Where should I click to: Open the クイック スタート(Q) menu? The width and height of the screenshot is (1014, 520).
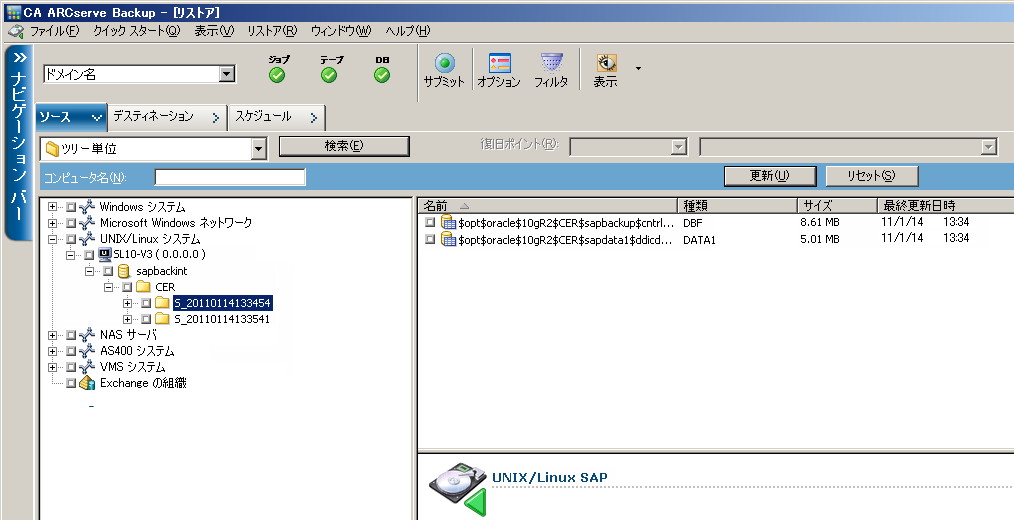(136, 30)
